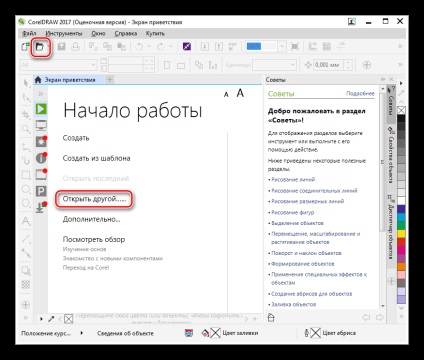Image resolution: width=424 pixels, height=360 pixels.
Task: Open the cursor position arrow in the status bar
Action: coord(82,333)
